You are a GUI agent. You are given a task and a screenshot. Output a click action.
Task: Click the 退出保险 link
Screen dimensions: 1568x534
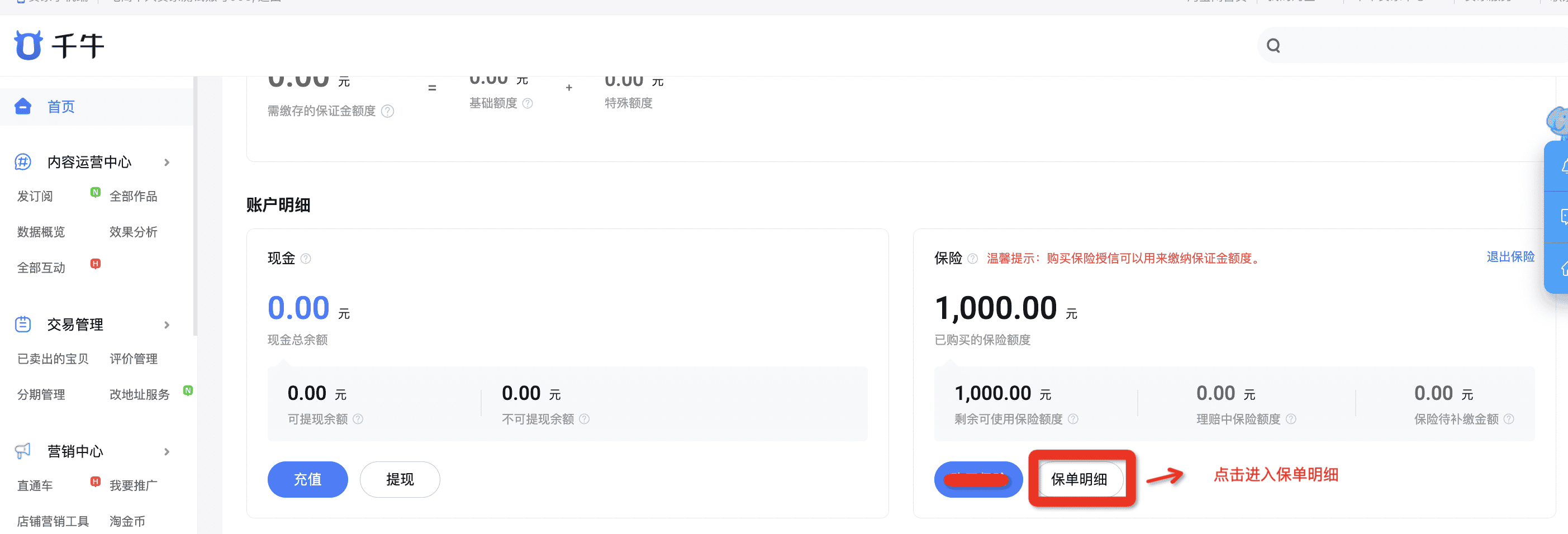point(1510,256)
